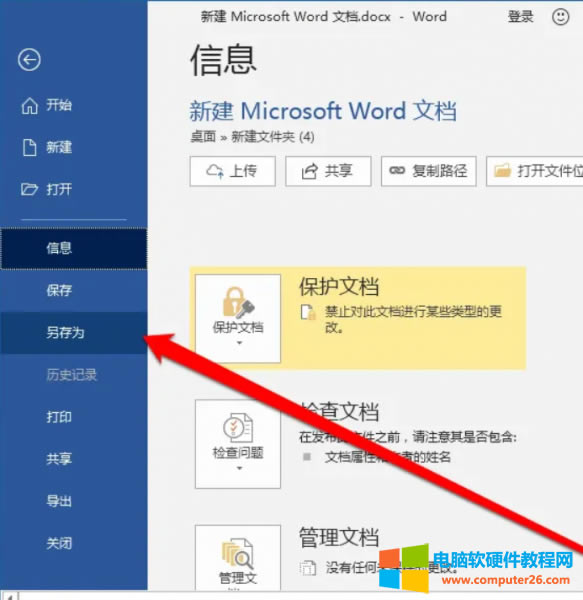The width and height of the screenshot is (583, 600).
Task: Click the back arrow to return to document
Action: pyautogui.click(x=29, y=60)
